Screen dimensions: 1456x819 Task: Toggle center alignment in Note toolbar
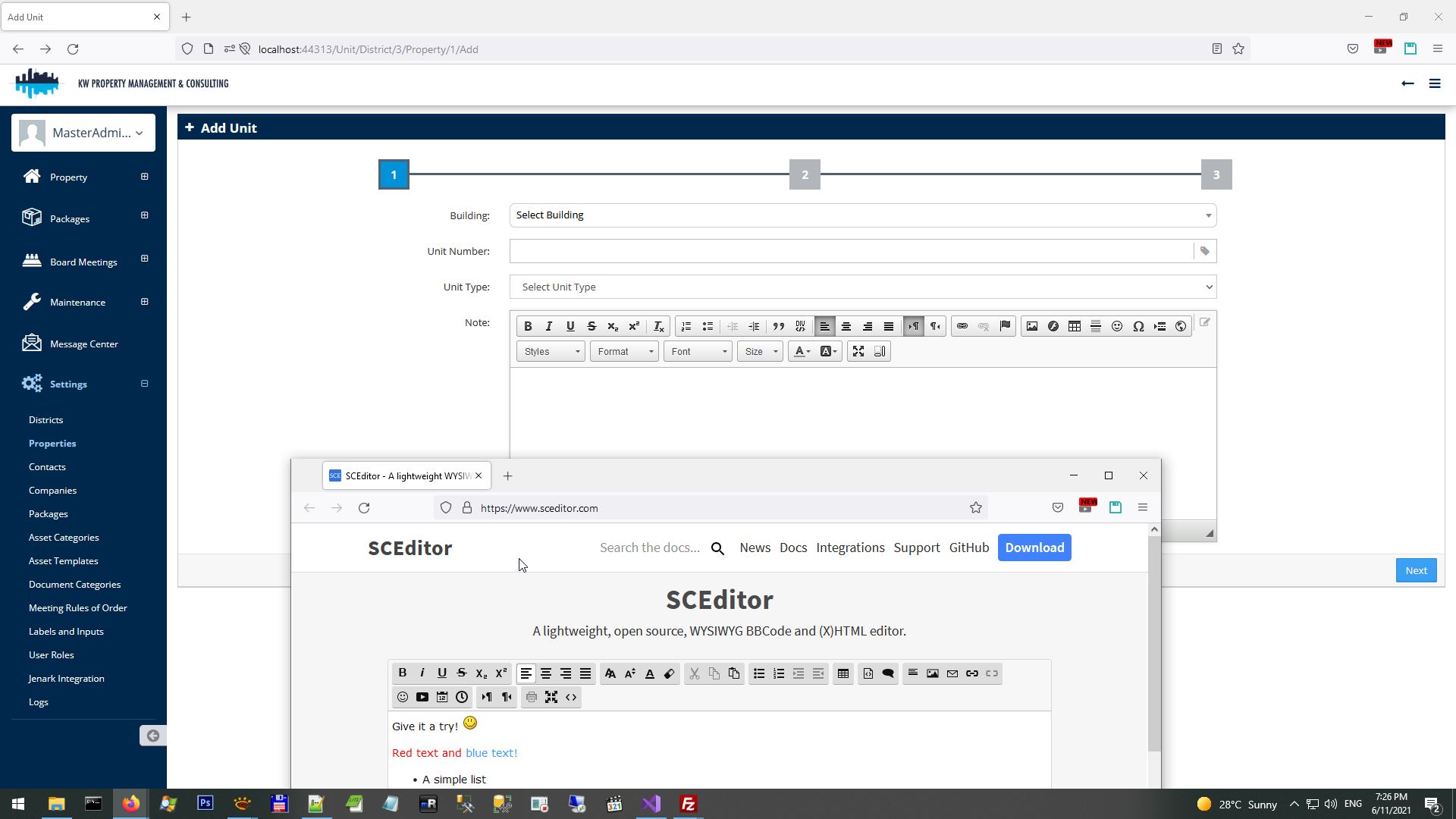846,326
